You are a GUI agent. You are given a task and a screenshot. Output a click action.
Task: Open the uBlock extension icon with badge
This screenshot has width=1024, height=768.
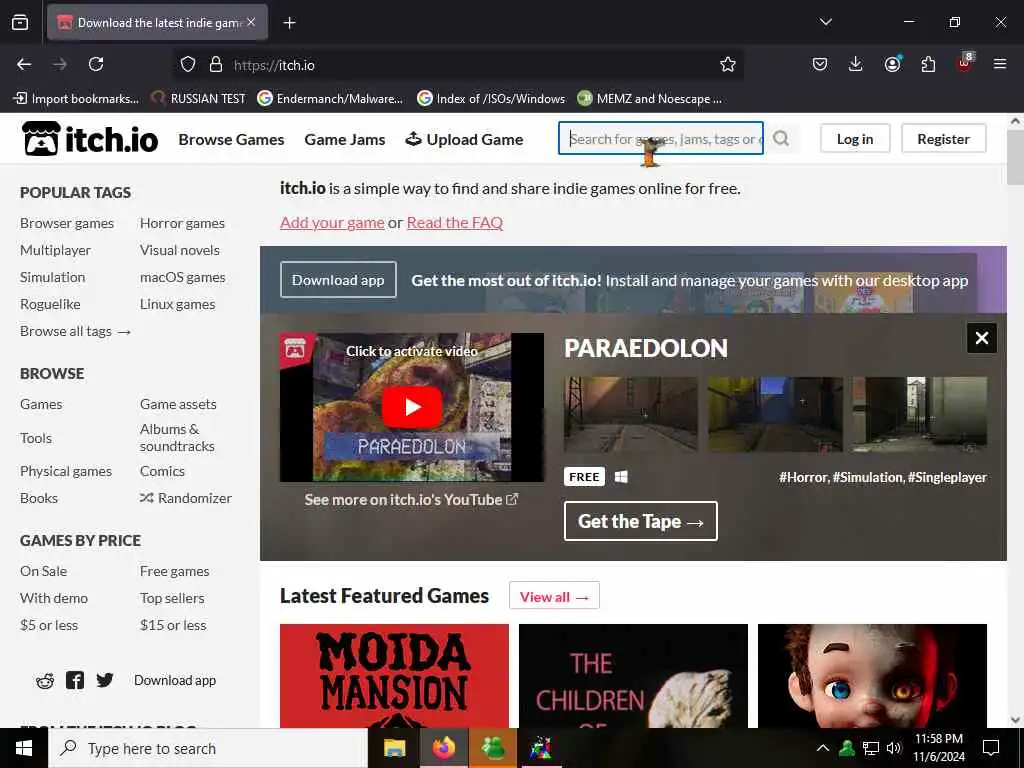tap(965, 63)
